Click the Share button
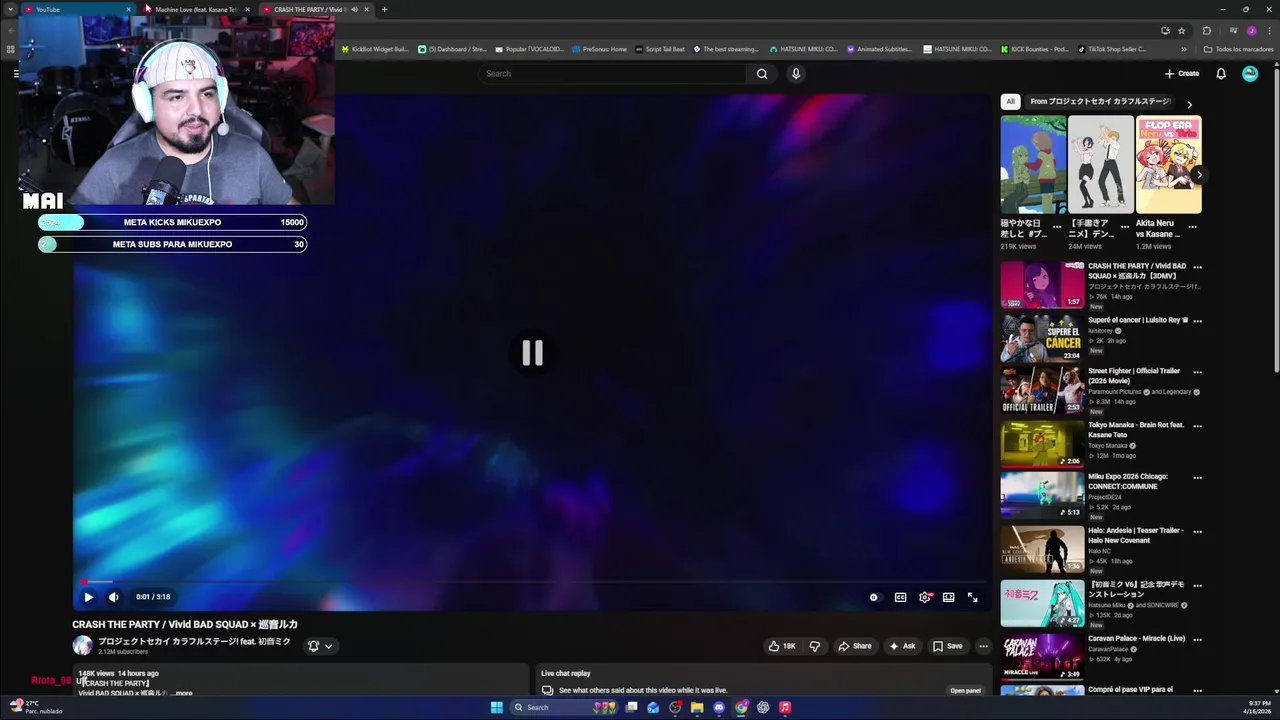 854,646
